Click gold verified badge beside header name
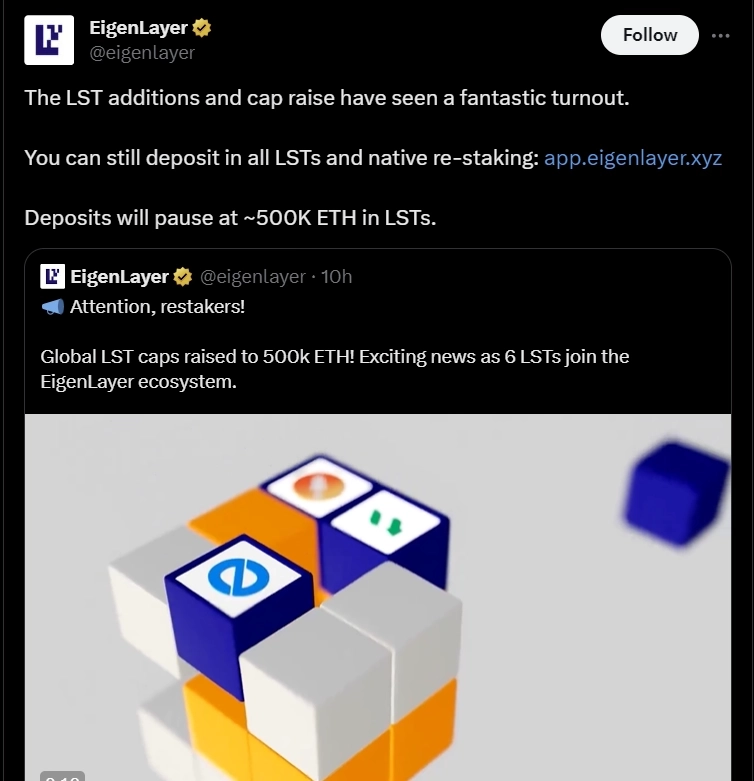Screen dimensions: 754x781 pyautogui.click(x=202, y=28)
